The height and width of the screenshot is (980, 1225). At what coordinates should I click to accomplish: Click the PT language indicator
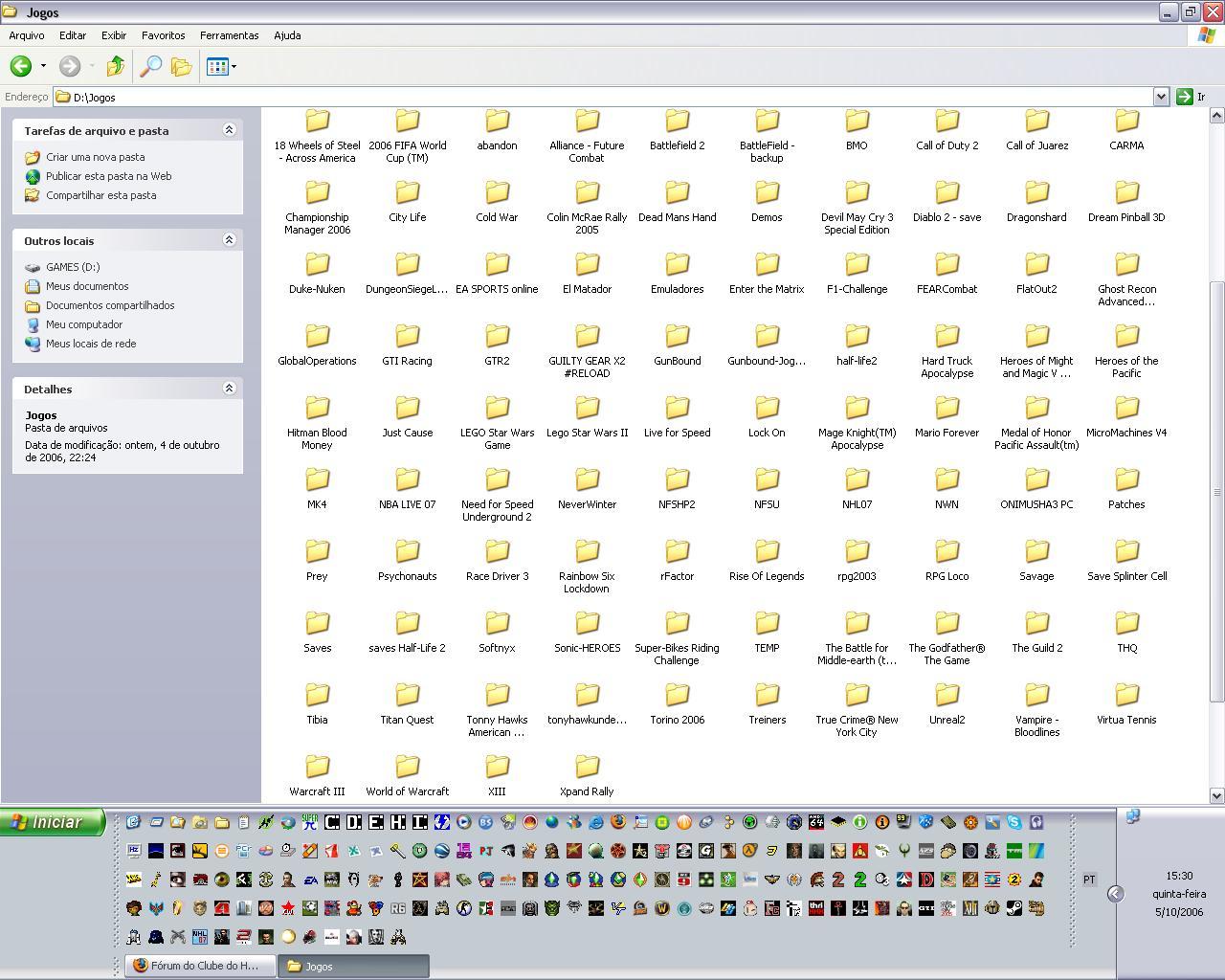coord(1089,880)
